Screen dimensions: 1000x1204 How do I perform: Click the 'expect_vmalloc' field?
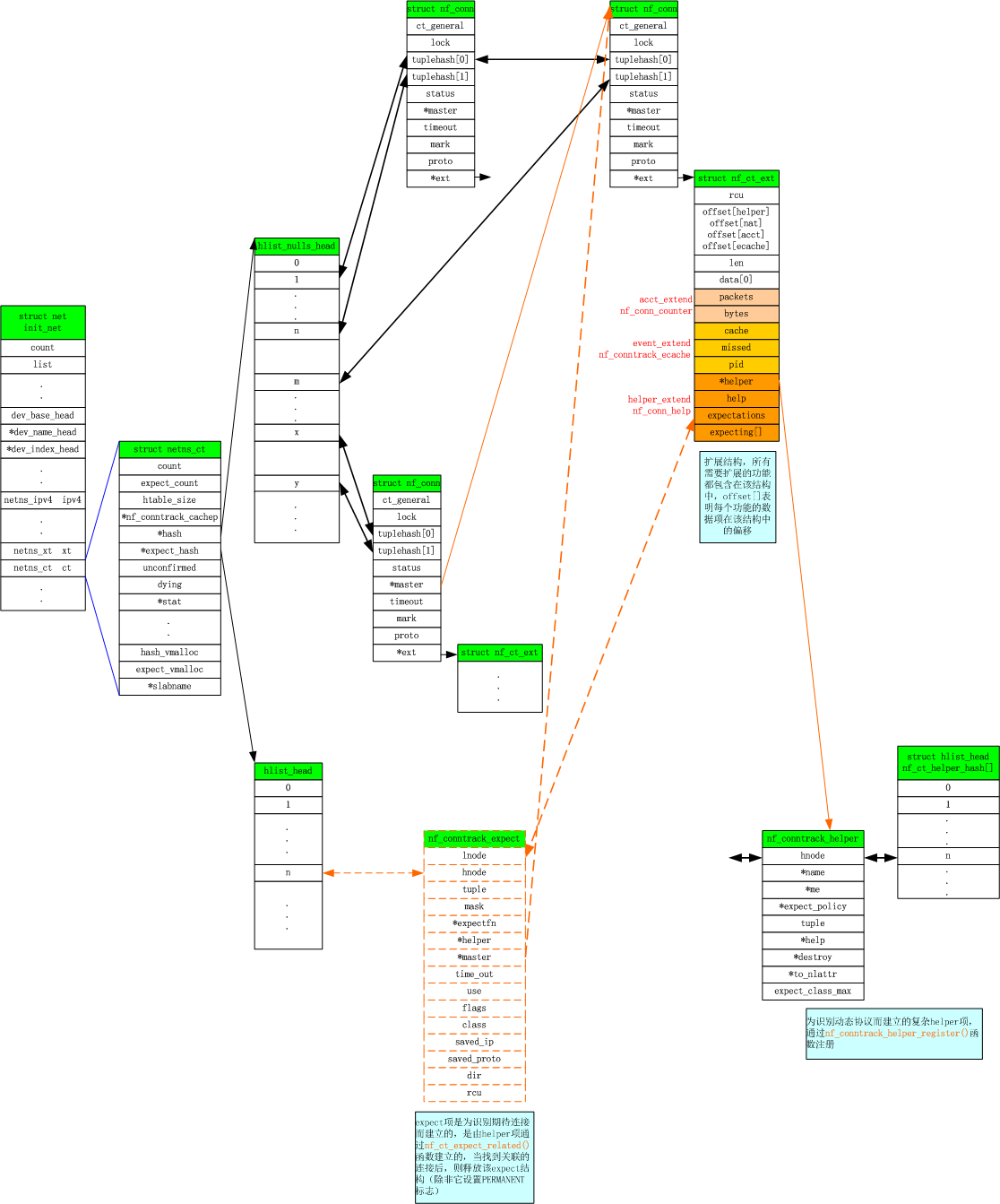click(x=170, y=670)
